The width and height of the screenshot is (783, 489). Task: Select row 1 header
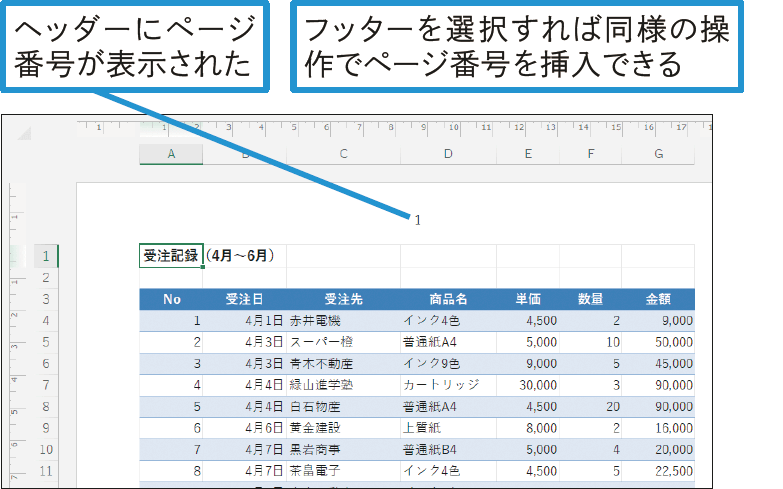click(x=46, y=256)
